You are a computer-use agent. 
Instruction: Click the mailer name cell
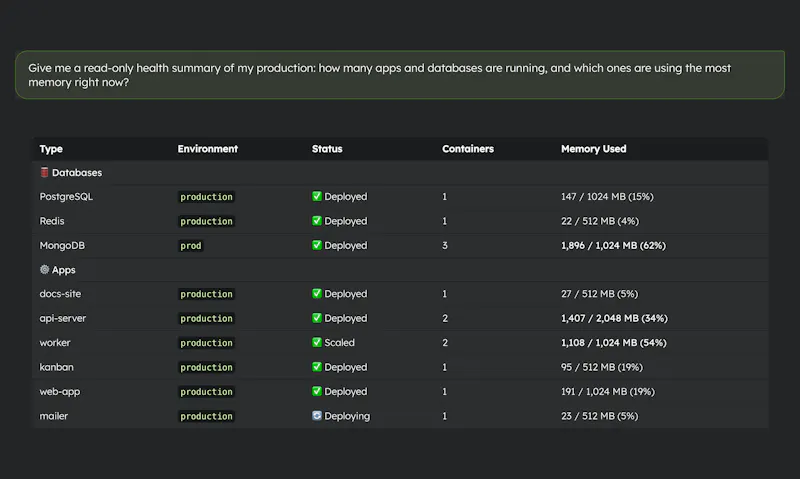pyautogui.click(x=54, y=416)
